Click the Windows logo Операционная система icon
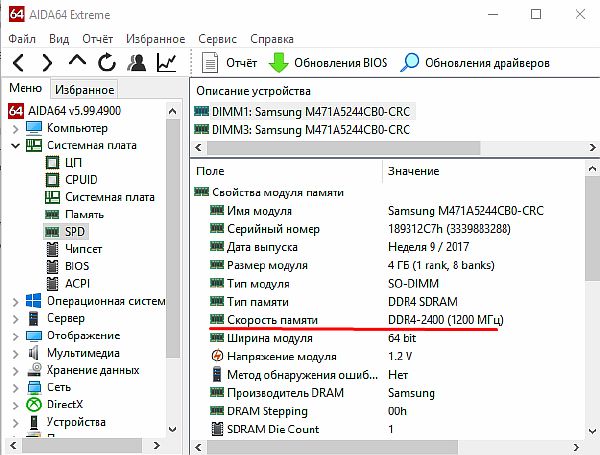The image size is (600, 455). 34,301
